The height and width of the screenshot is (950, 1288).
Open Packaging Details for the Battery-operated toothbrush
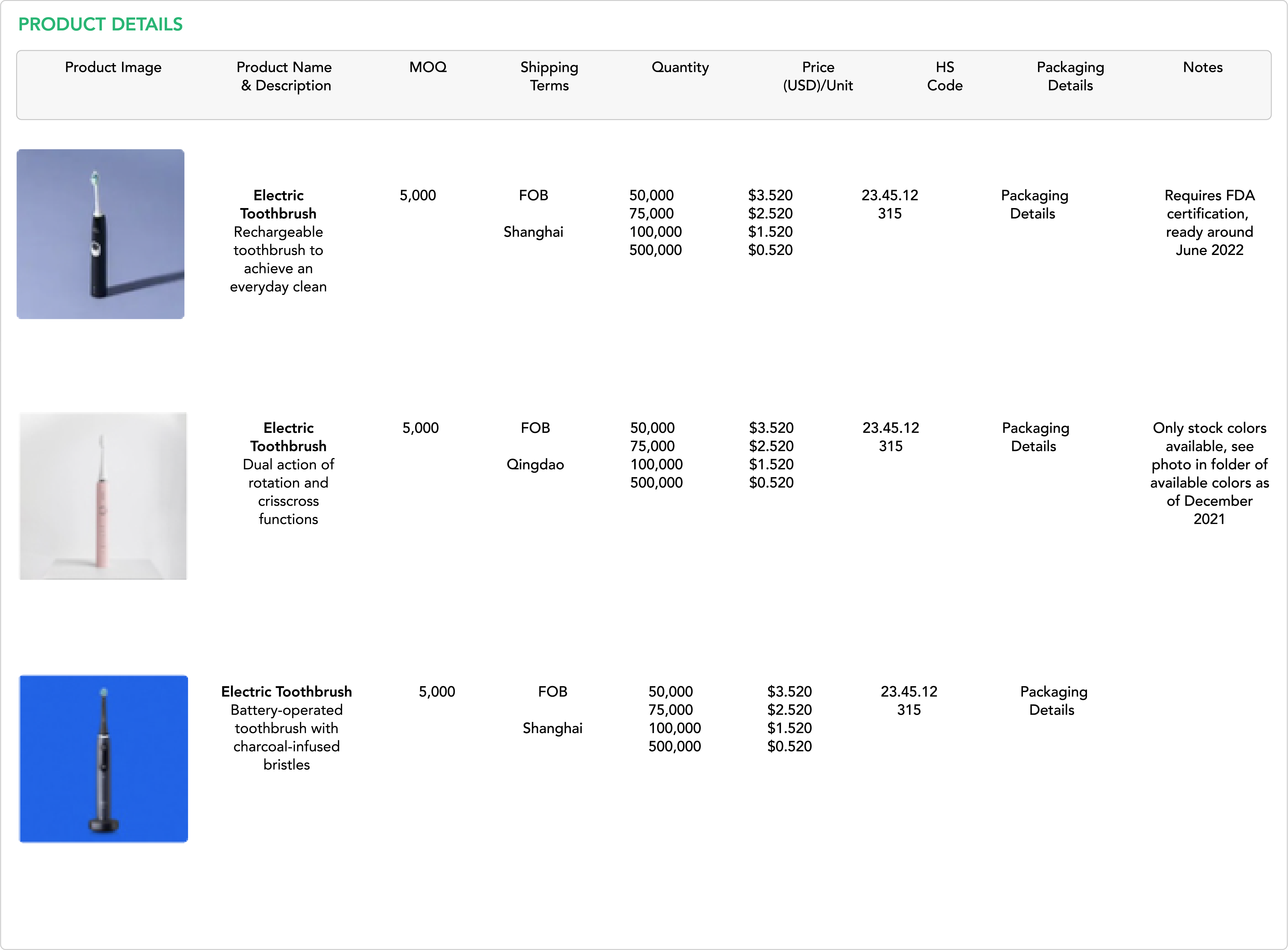tap(1053, 701)
